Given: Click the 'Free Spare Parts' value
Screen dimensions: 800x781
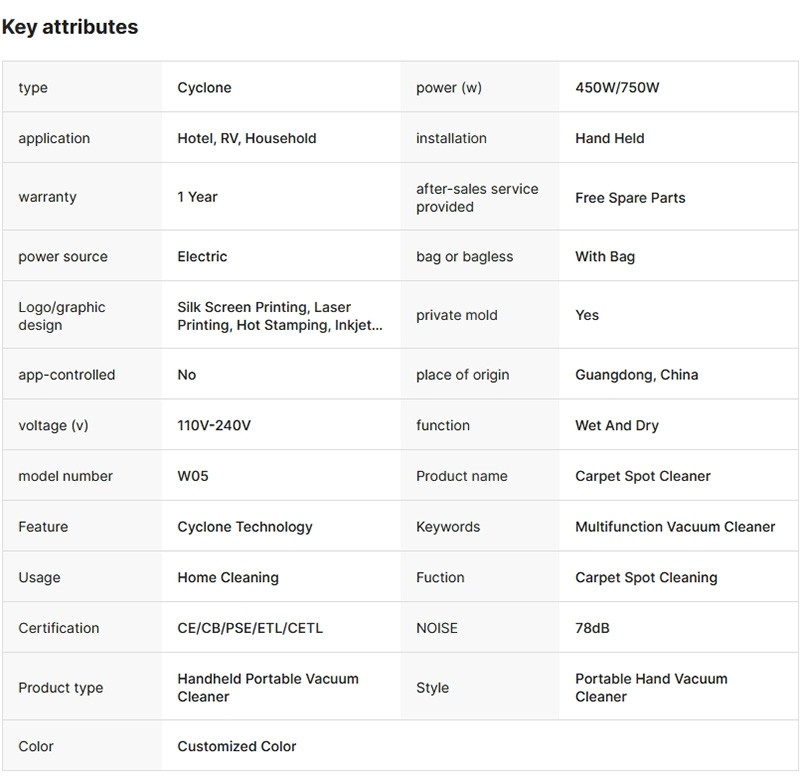Looking at the screenshot, I should [x=630, y=198].
